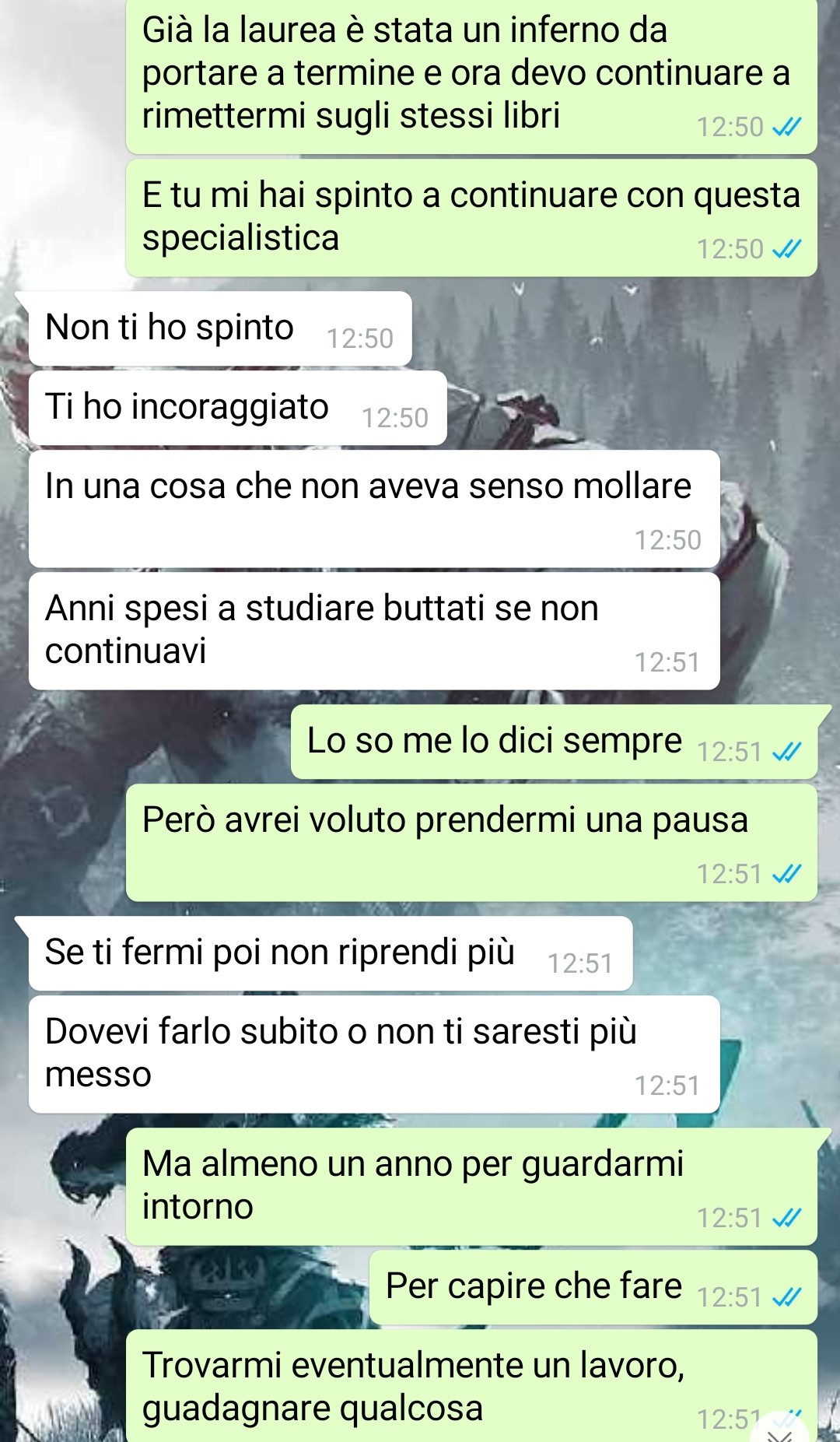This screenshot has width=840, height=1442.
Task: Tap the 'E tu mi hai spinto a continuare' bubble
Action: pyautogui.click(x=471, y=218)
